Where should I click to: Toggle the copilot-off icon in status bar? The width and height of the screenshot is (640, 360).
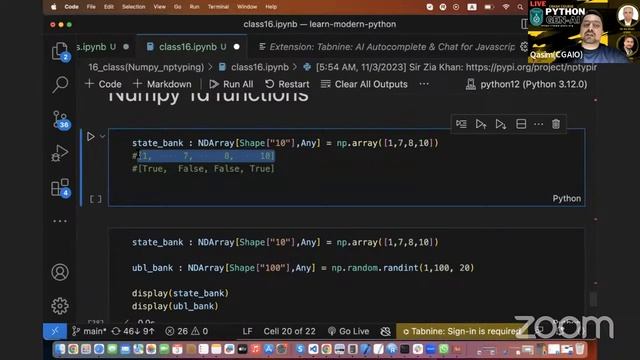pyautogui.click(x=386, y=331)
